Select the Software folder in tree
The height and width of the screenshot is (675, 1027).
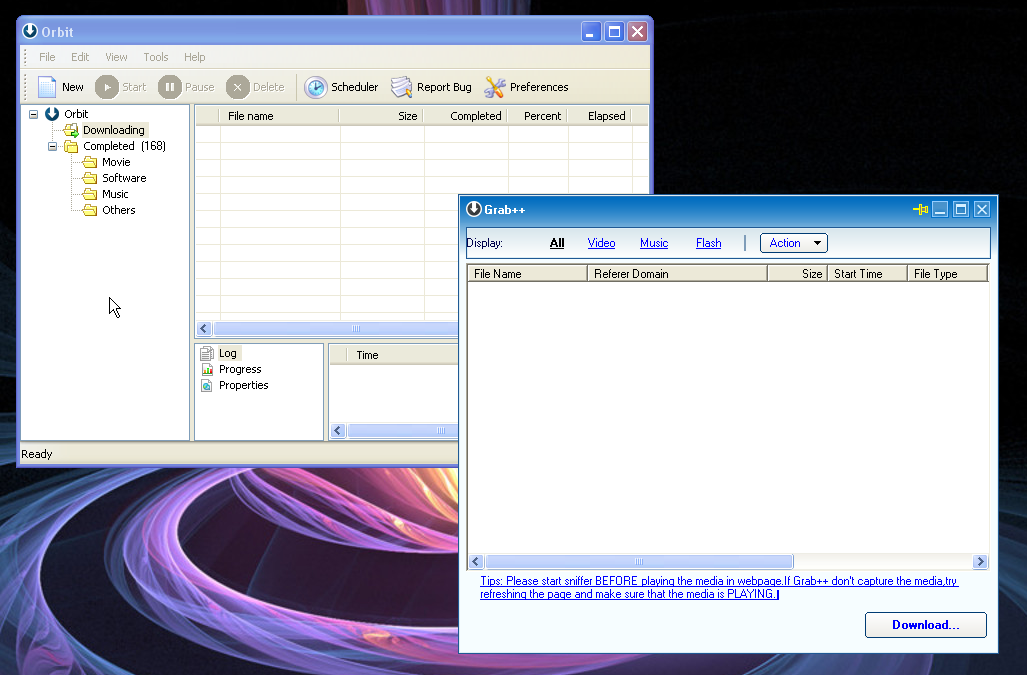pyautogui.click(x=124, y=178)
